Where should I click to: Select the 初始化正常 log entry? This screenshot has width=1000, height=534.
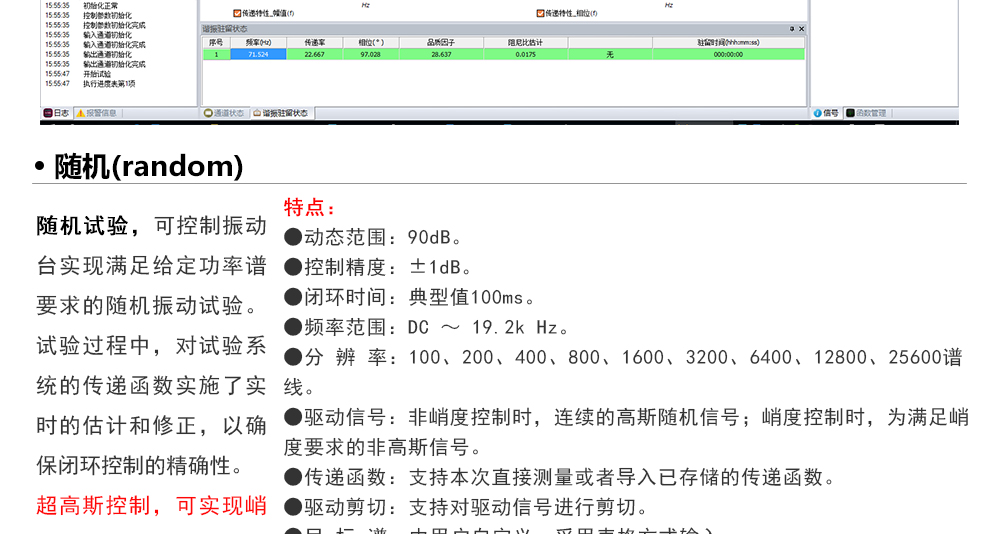(x=100, y=6)
